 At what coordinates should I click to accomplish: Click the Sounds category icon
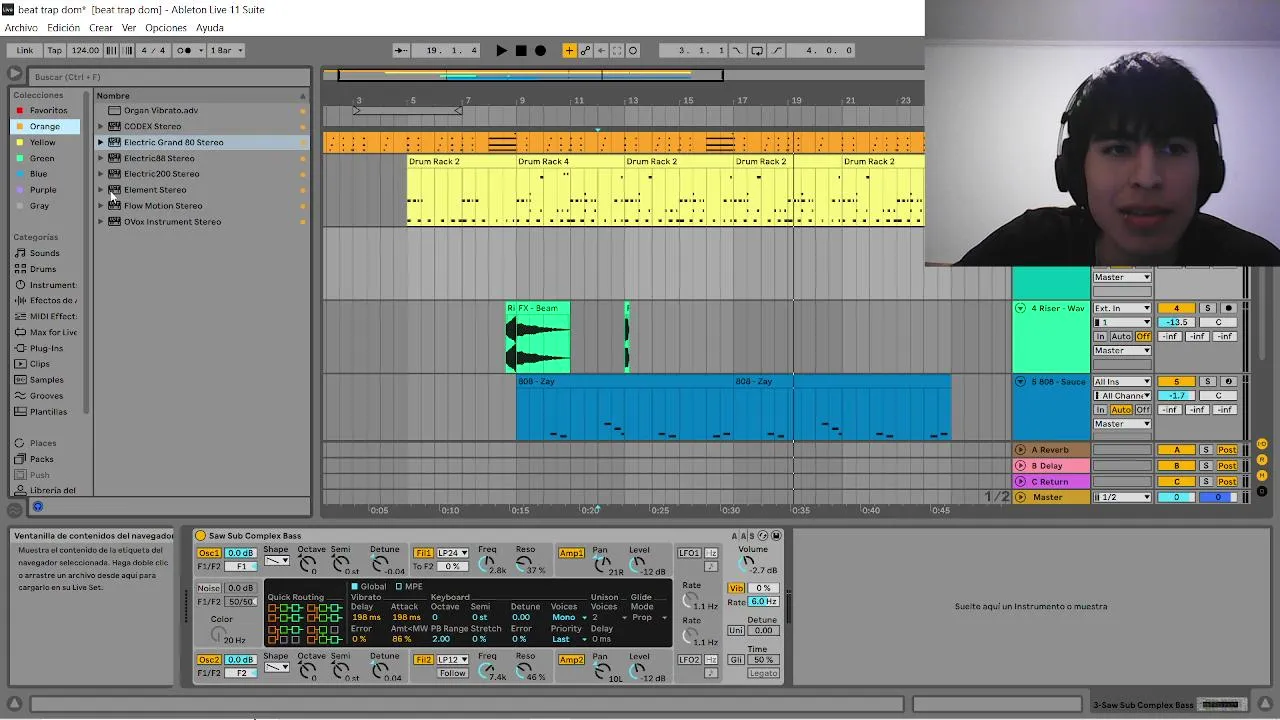click(x=20, y=253)
